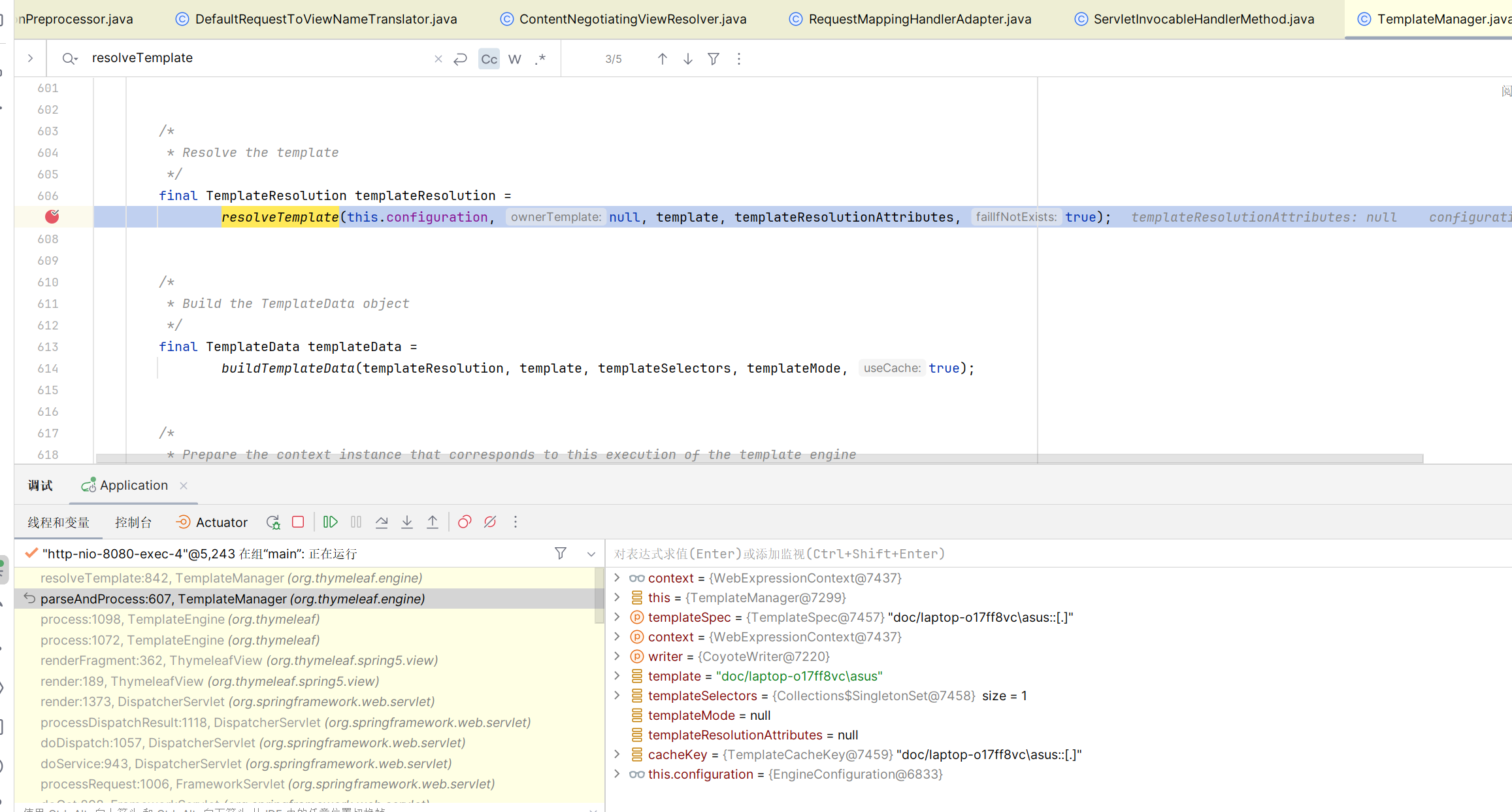The width and height of the screenshot is (1512, 812).
Task: Mute all breakpoints
Action: 490,522
